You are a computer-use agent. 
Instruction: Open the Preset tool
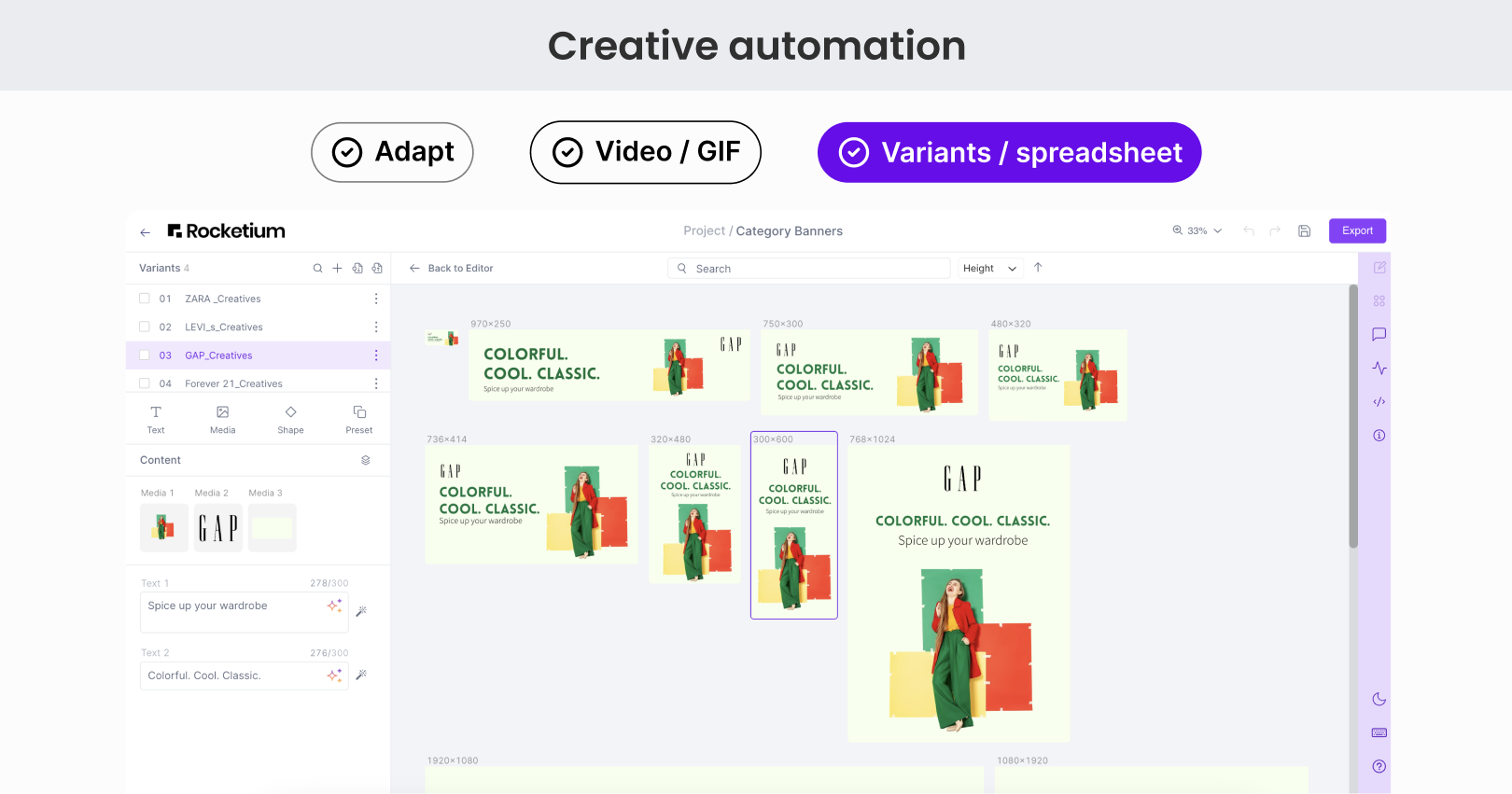(x=359, y=420)
